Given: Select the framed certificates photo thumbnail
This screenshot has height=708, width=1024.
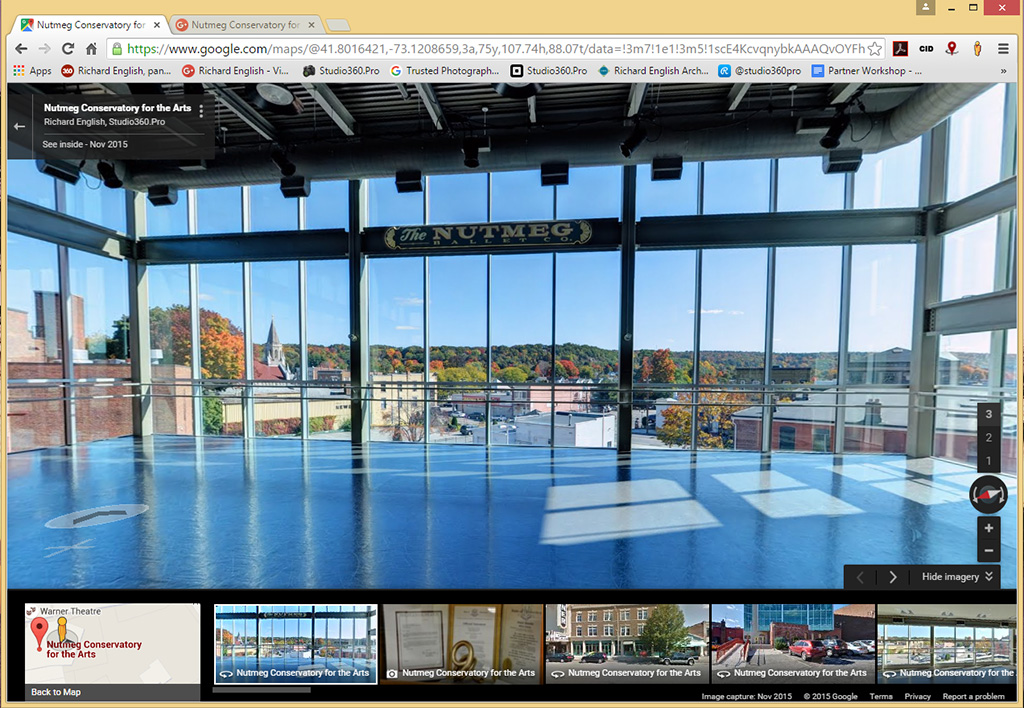Looking at the screenshot, I should [x=462, y=643].
